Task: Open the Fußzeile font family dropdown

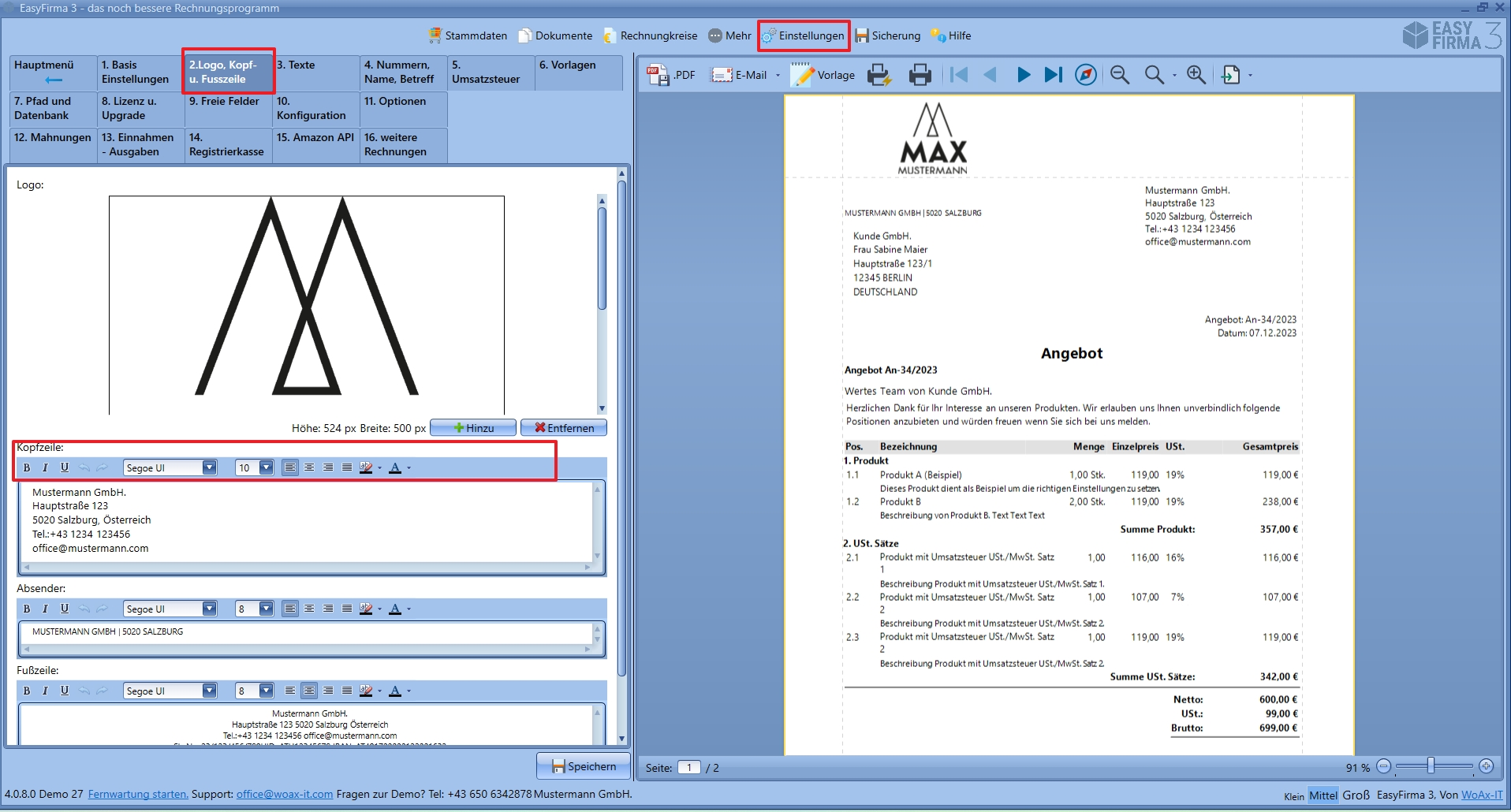Action: [x=209, y=691]
